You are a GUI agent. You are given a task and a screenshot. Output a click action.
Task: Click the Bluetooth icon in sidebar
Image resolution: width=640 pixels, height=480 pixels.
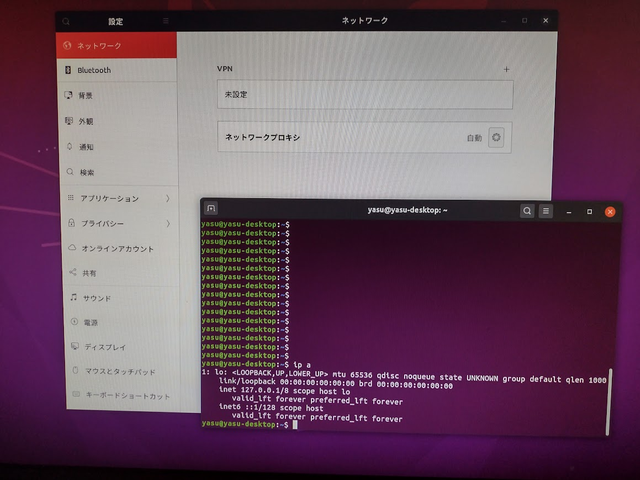68,70
